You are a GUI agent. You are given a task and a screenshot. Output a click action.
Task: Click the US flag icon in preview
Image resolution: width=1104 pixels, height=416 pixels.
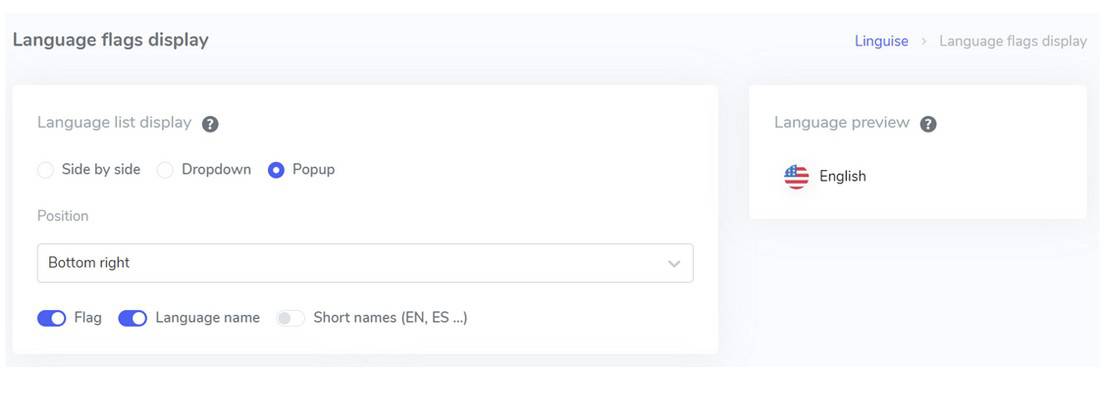(x=796, y=177)
